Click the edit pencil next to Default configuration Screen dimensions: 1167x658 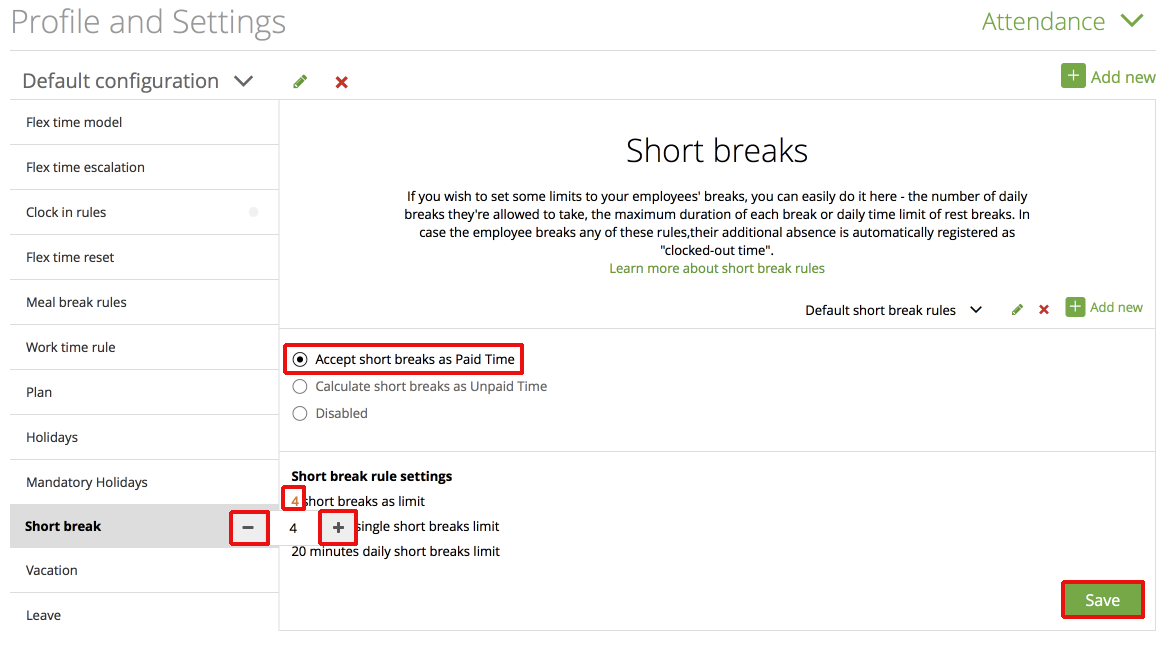pyautogui.click(x=299, y=81)
